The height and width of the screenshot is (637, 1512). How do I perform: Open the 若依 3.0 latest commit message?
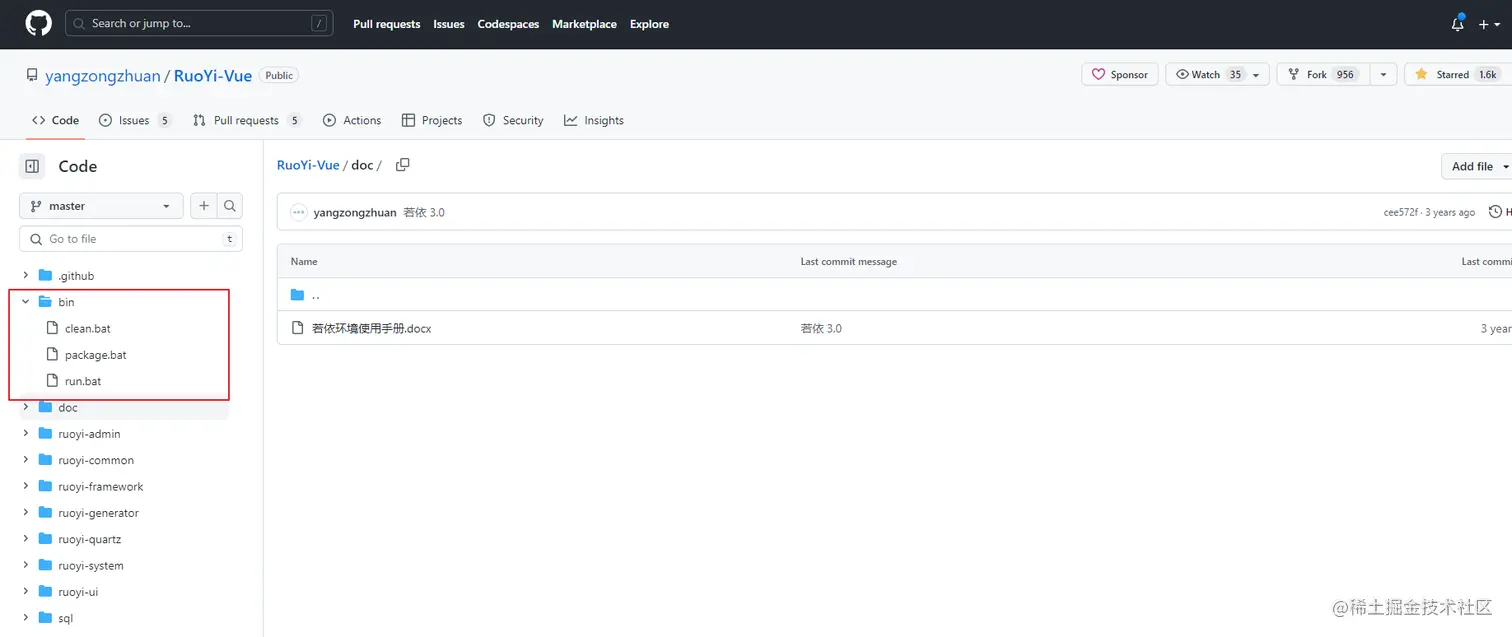point(424,213)
